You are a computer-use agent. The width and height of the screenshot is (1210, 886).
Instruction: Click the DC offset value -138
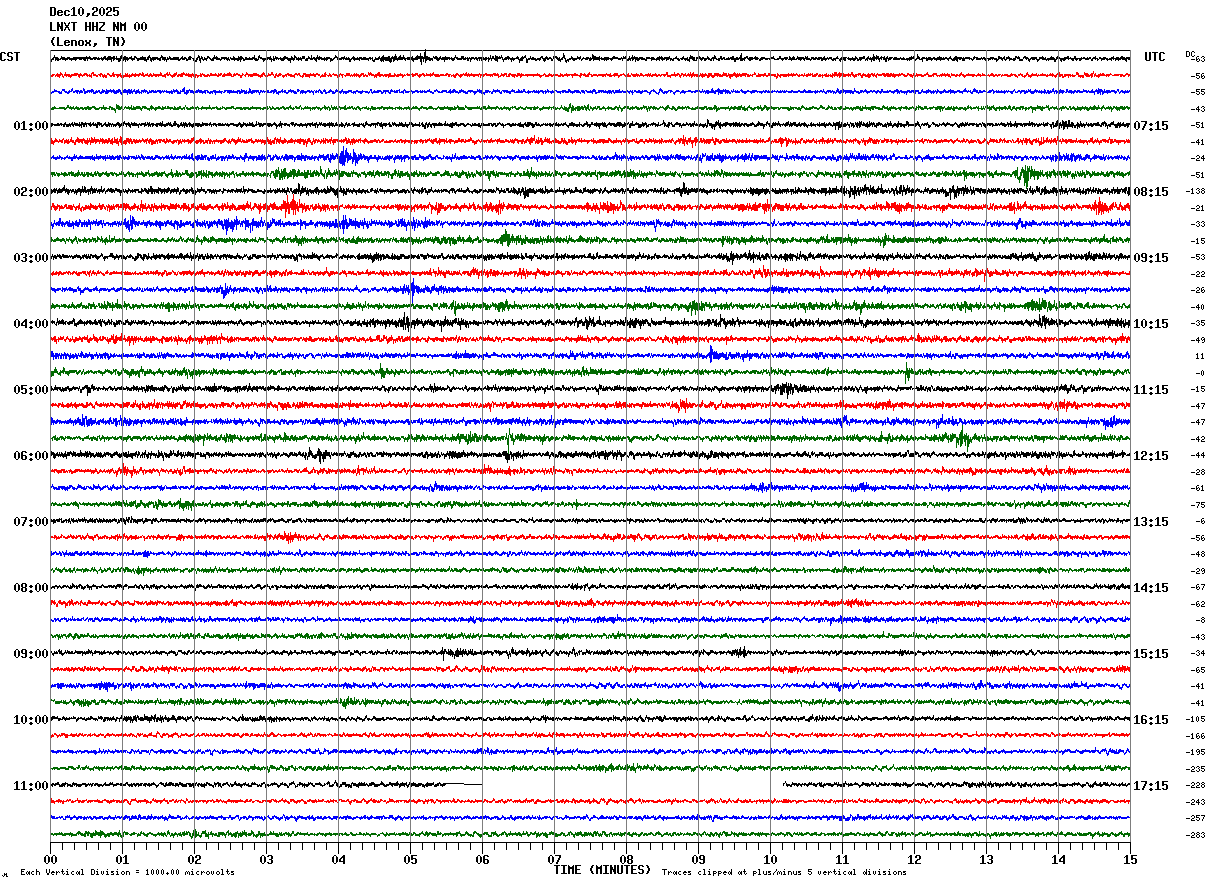(x=1196, y=191)
